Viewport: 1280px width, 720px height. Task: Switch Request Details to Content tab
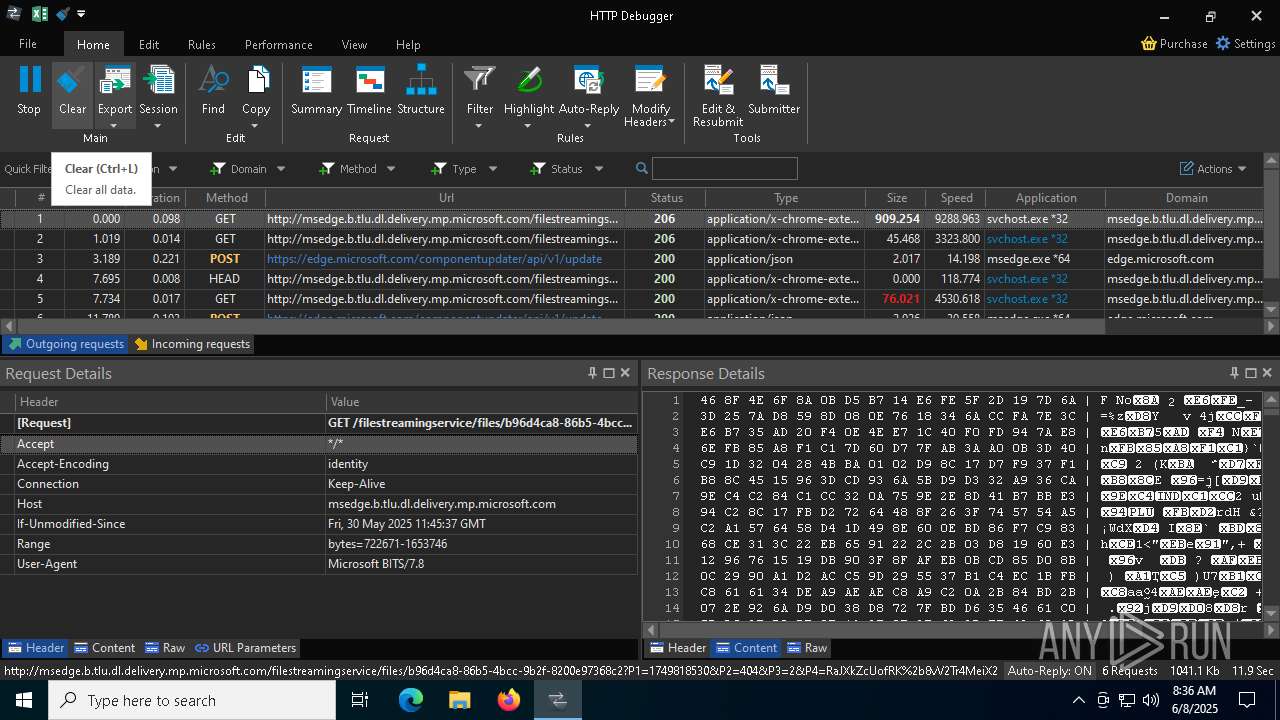pos(105,648)
